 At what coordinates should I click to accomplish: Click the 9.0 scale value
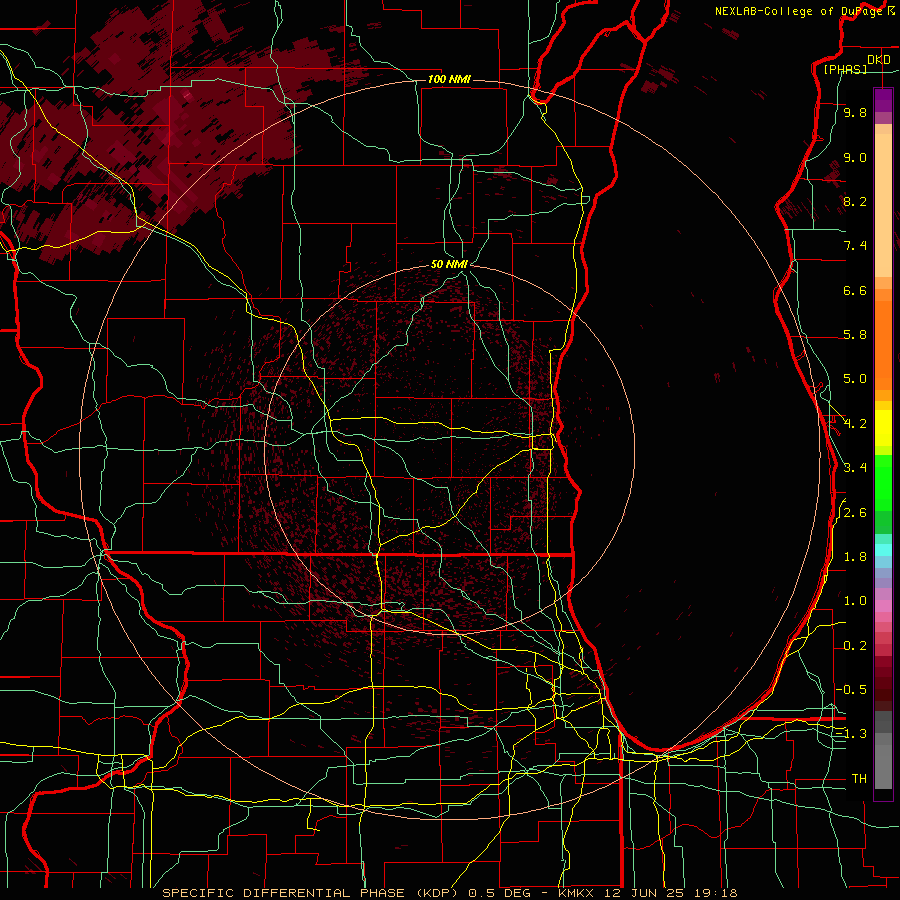click(x=855, y=158)
